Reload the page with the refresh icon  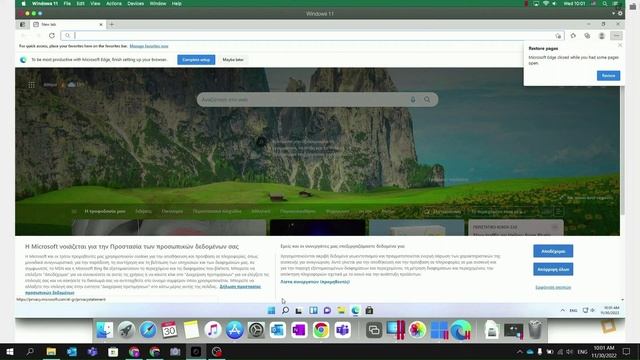tap(52, 36)
